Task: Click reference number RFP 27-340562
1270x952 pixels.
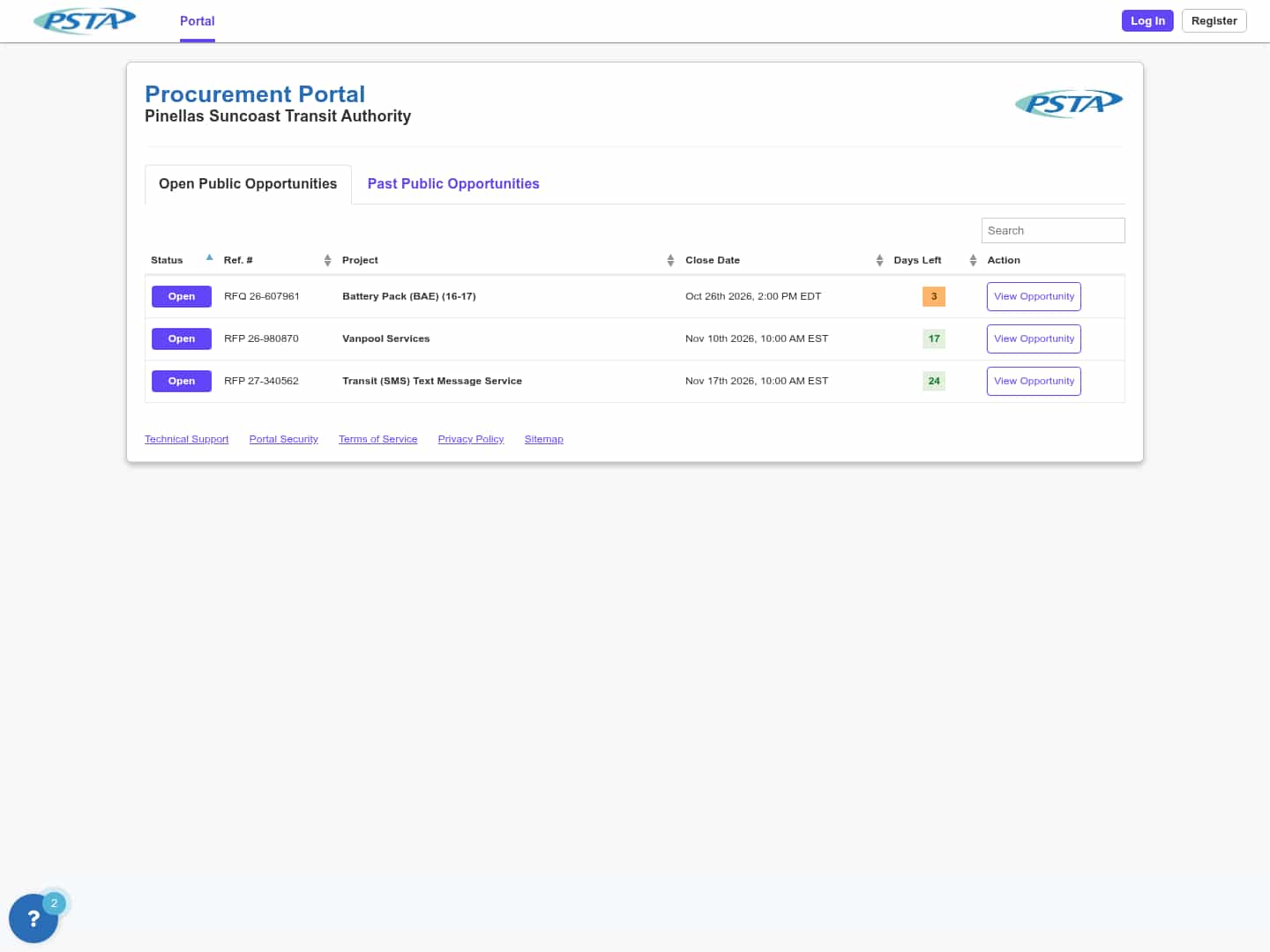Action: click(261, 381)
